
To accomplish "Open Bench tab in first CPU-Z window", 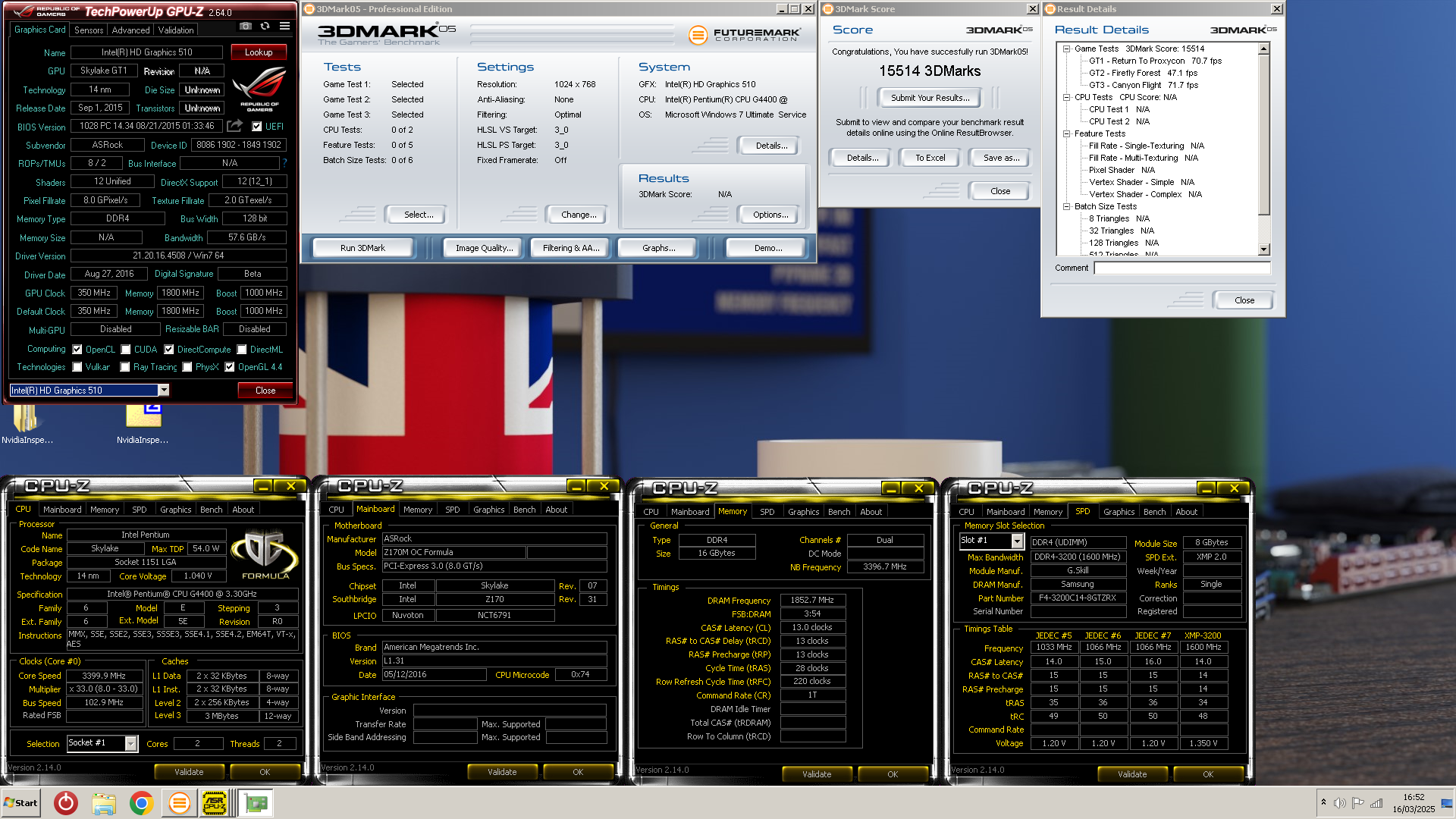I will 212,510.
